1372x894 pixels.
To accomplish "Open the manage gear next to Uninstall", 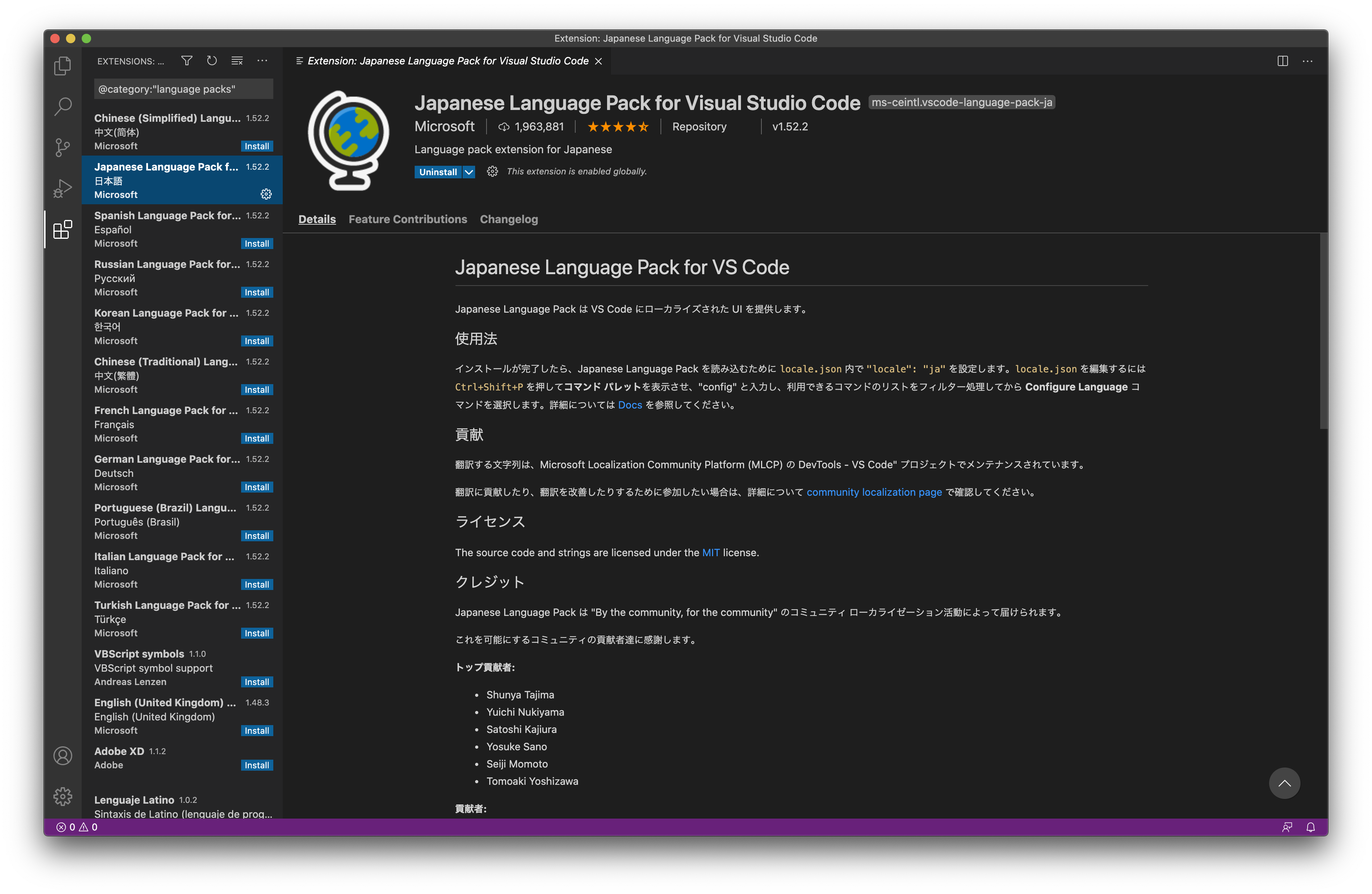I will [x=492, y=171].
